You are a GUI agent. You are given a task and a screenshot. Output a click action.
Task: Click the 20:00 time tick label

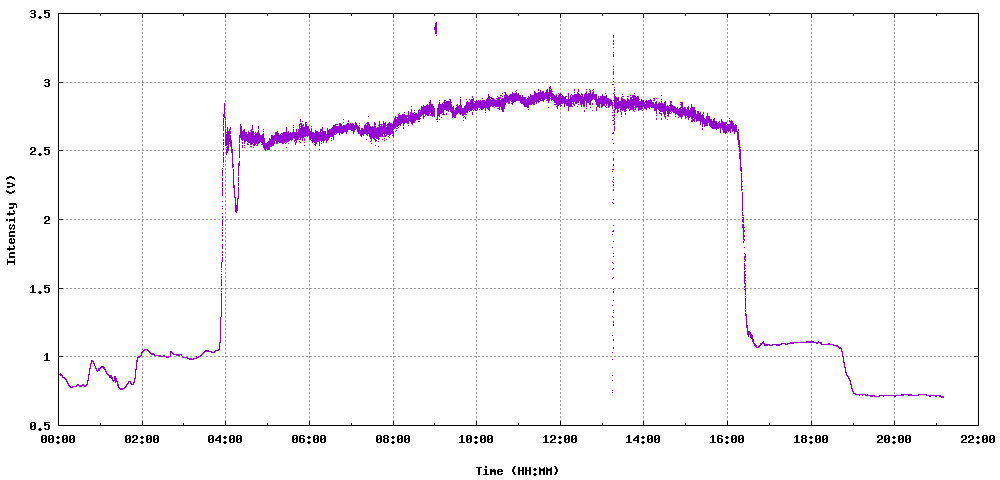point(894,439)
